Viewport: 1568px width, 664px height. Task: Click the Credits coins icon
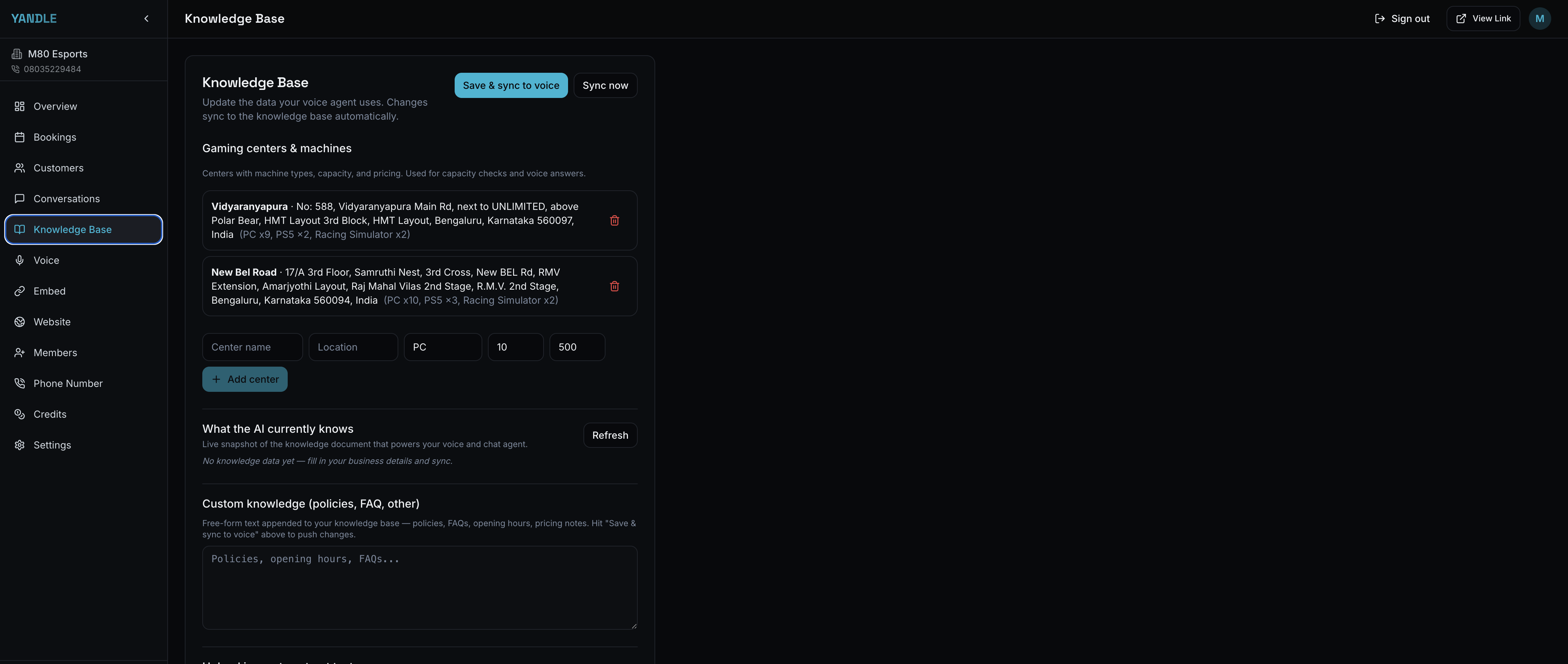[20, 415]
